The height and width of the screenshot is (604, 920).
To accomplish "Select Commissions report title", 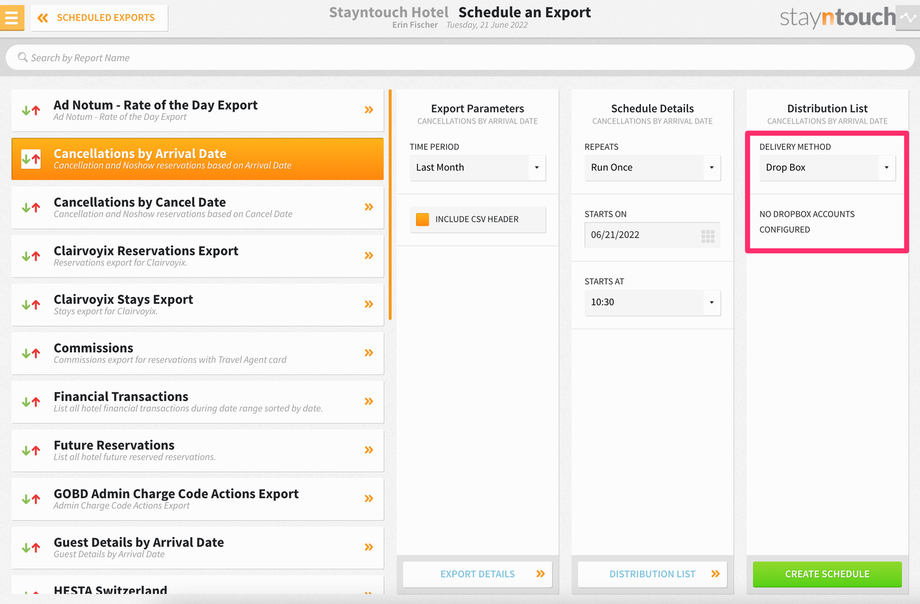I will point(93,348).
